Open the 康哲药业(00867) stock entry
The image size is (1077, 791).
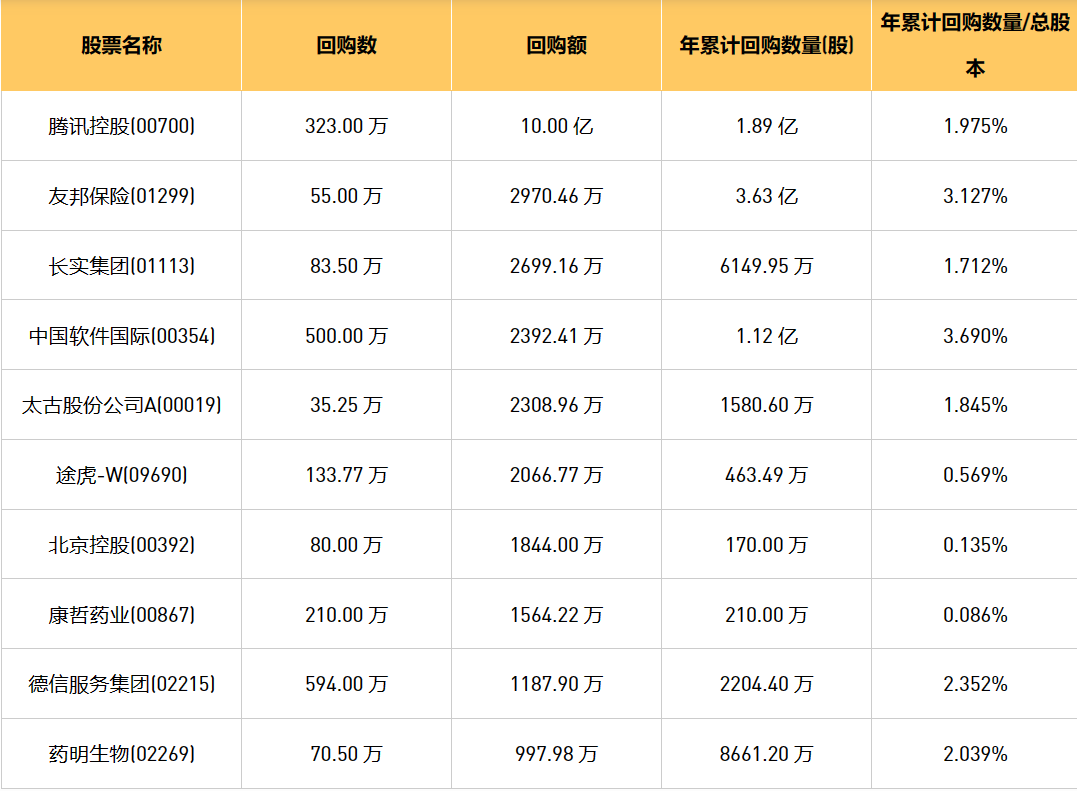[x=121, y=615]
